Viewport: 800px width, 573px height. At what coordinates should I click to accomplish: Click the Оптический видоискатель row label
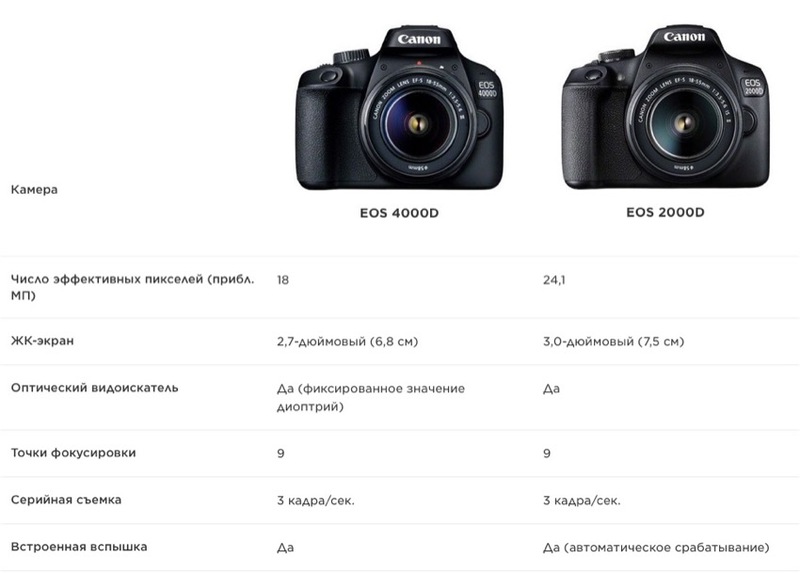point(95,387)
